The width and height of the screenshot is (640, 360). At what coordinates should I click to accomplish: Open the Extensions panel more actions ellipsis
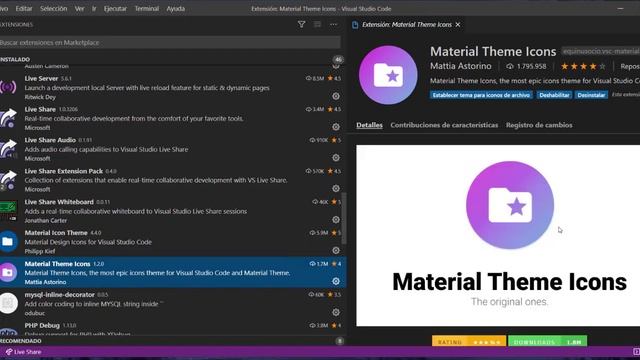pyautogui.click(x=333, y=24)
